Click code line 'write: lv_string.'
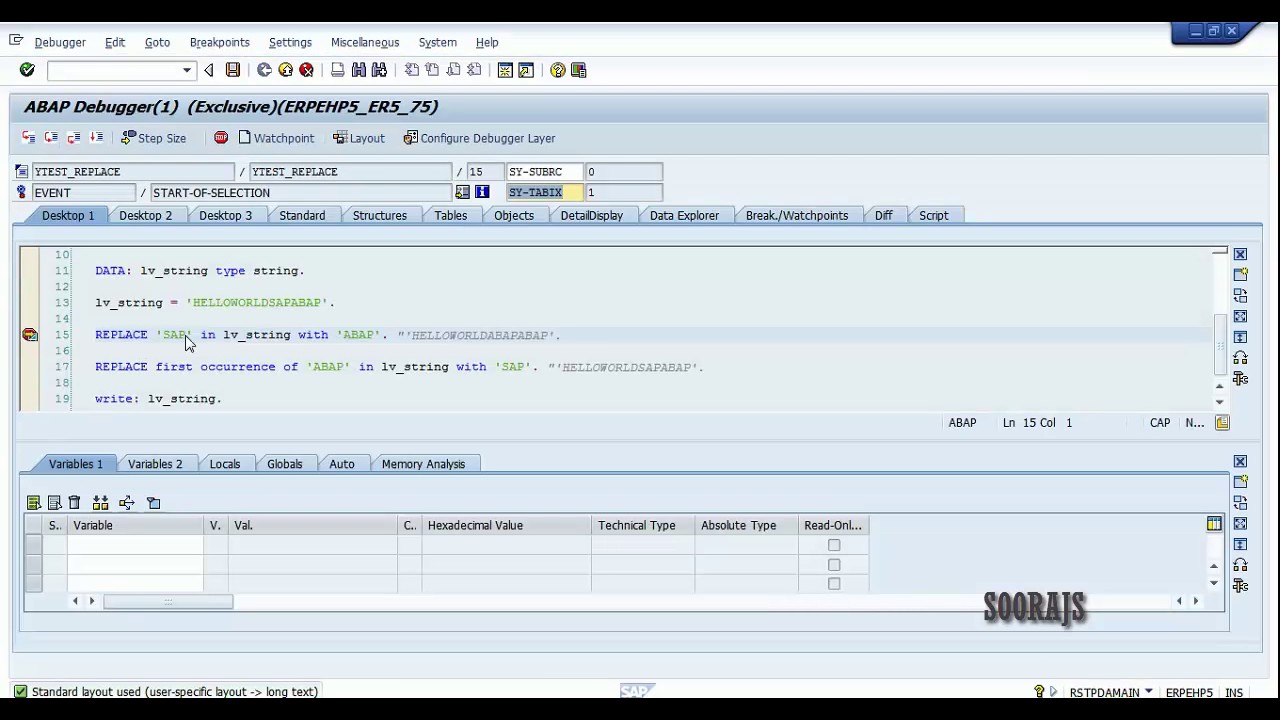Screen dimensions: 1280x720 pyautogui.click(x=158, y=399)
